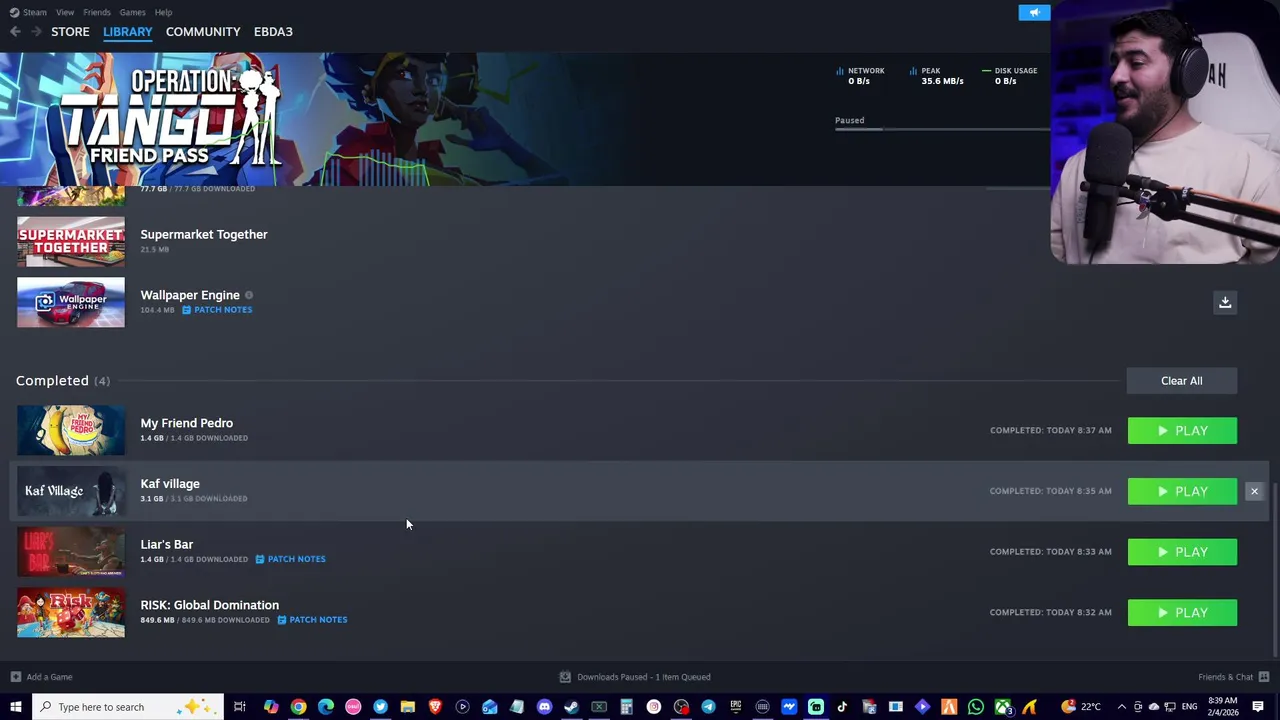Open the Friends menu
Screen dimensions: 1280x720
[x=97, y=12]
